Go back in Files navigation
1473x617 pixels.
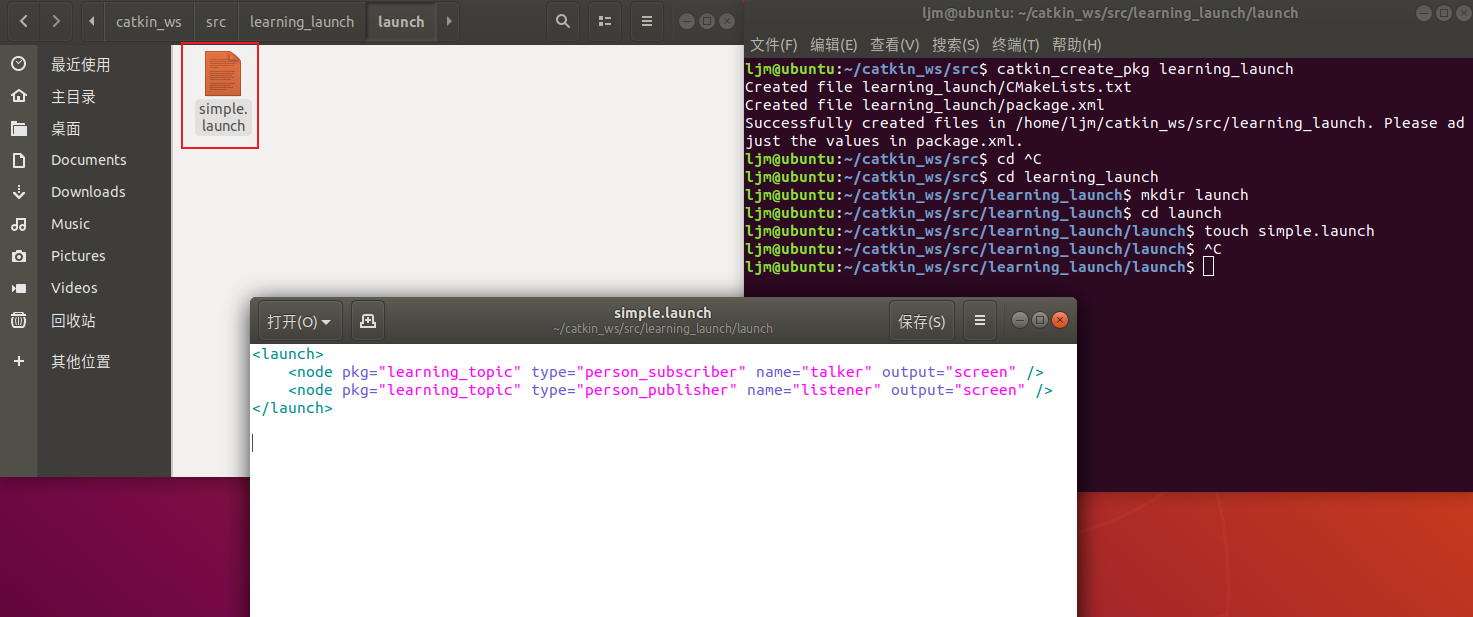(x=23, y=21)
